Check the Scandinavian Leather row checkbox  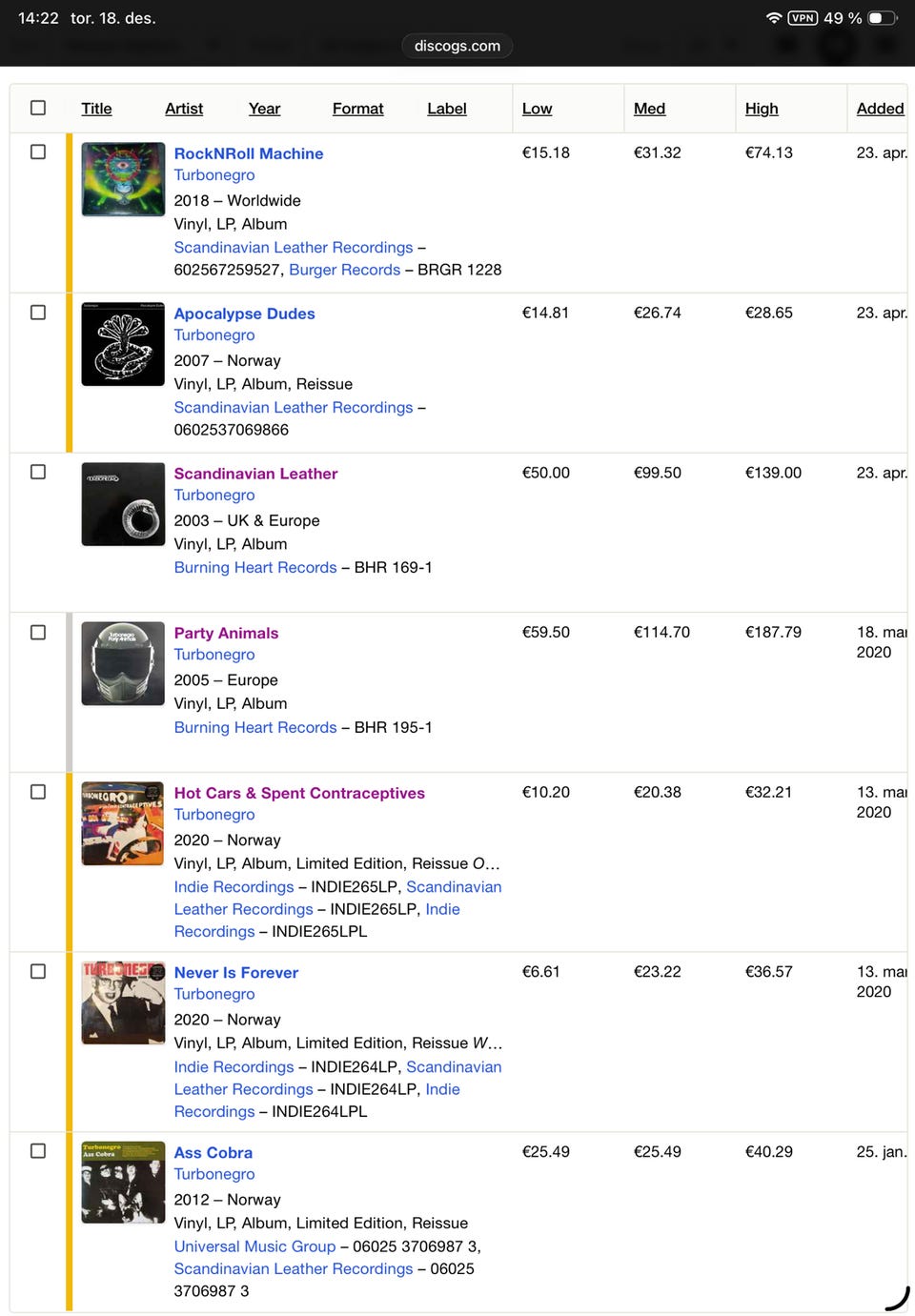[x=38, y=472]
